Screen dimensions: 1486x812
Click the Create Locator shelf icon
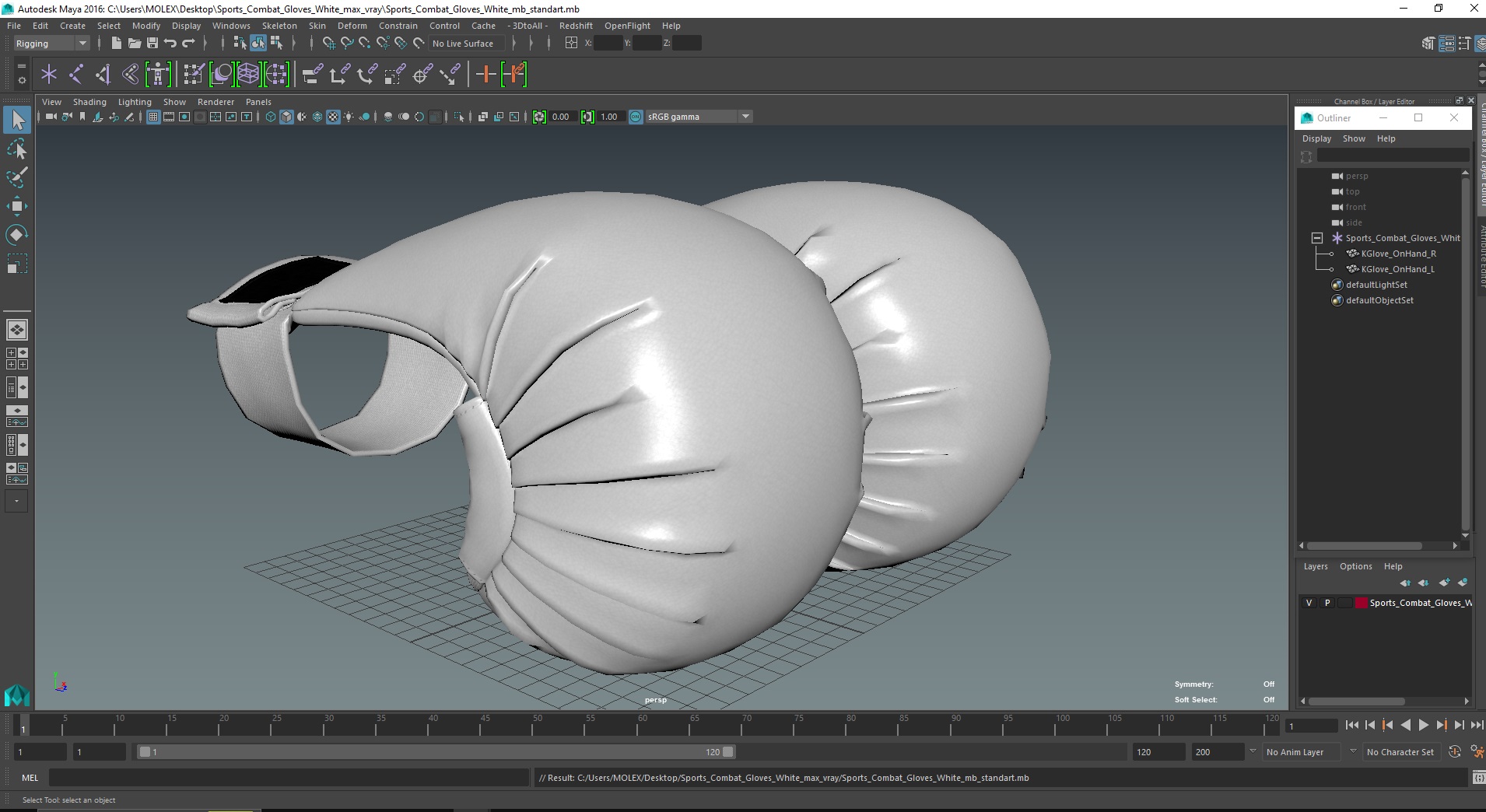49,75
